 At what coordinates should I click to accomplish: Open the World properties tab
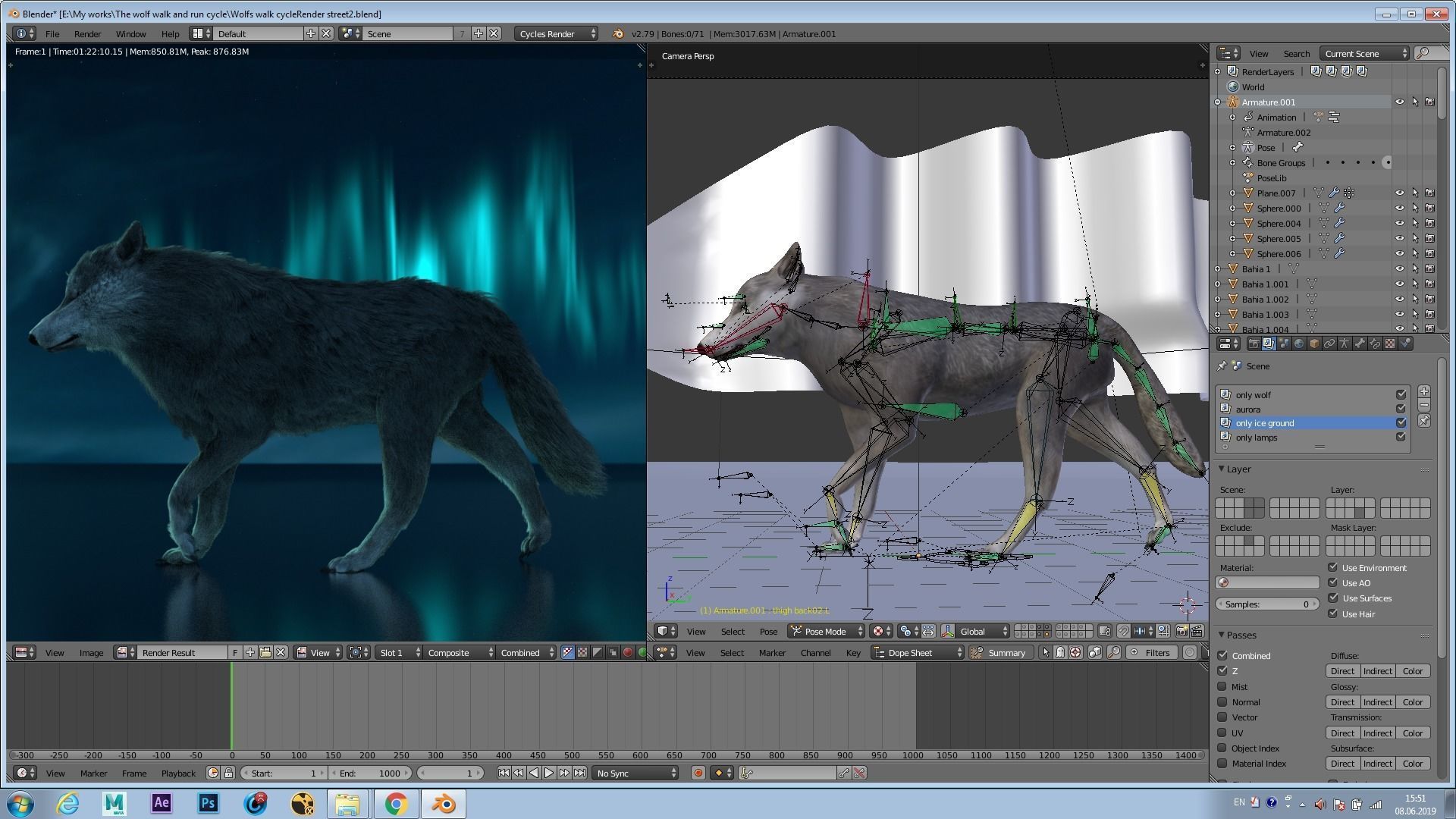pyautogui.click(x=1299, y=344)
